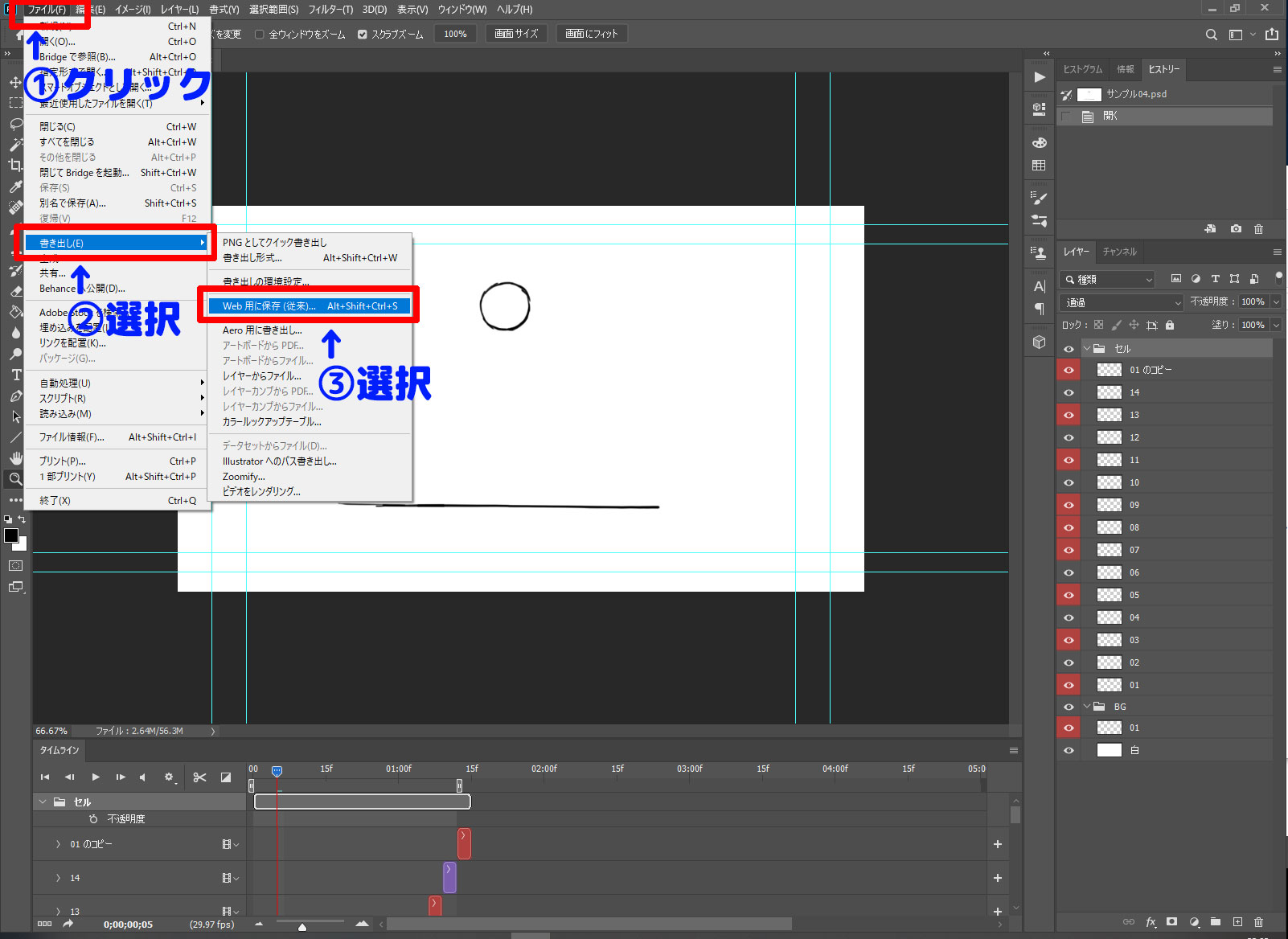Go to first frame in timeline
The image size is (1288, 939).
coord(45,777)
